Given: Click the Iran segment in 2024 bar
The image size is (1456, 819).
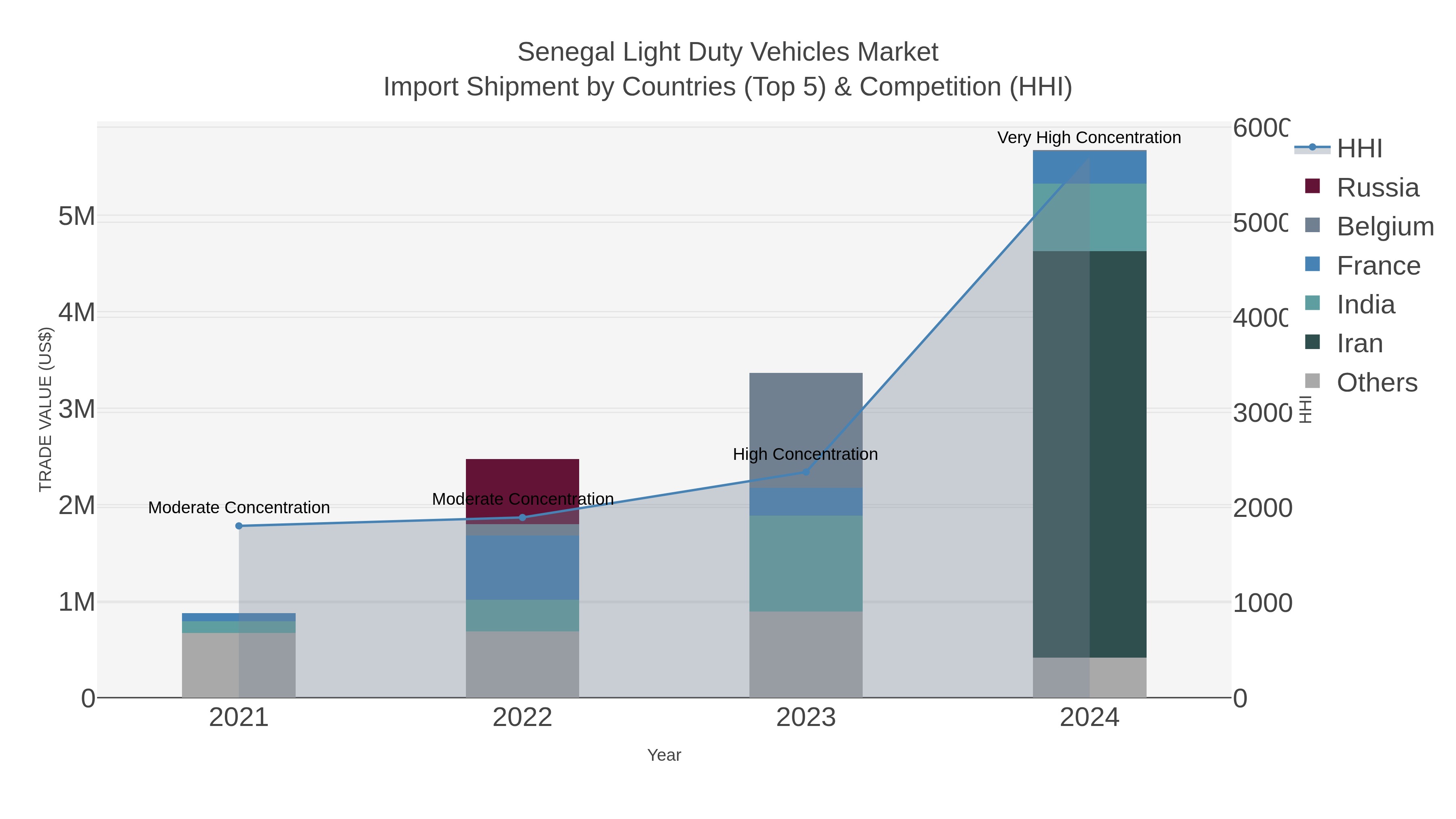Looking at the screenshot, I should pyautogui.click(x=1090, y=454).
